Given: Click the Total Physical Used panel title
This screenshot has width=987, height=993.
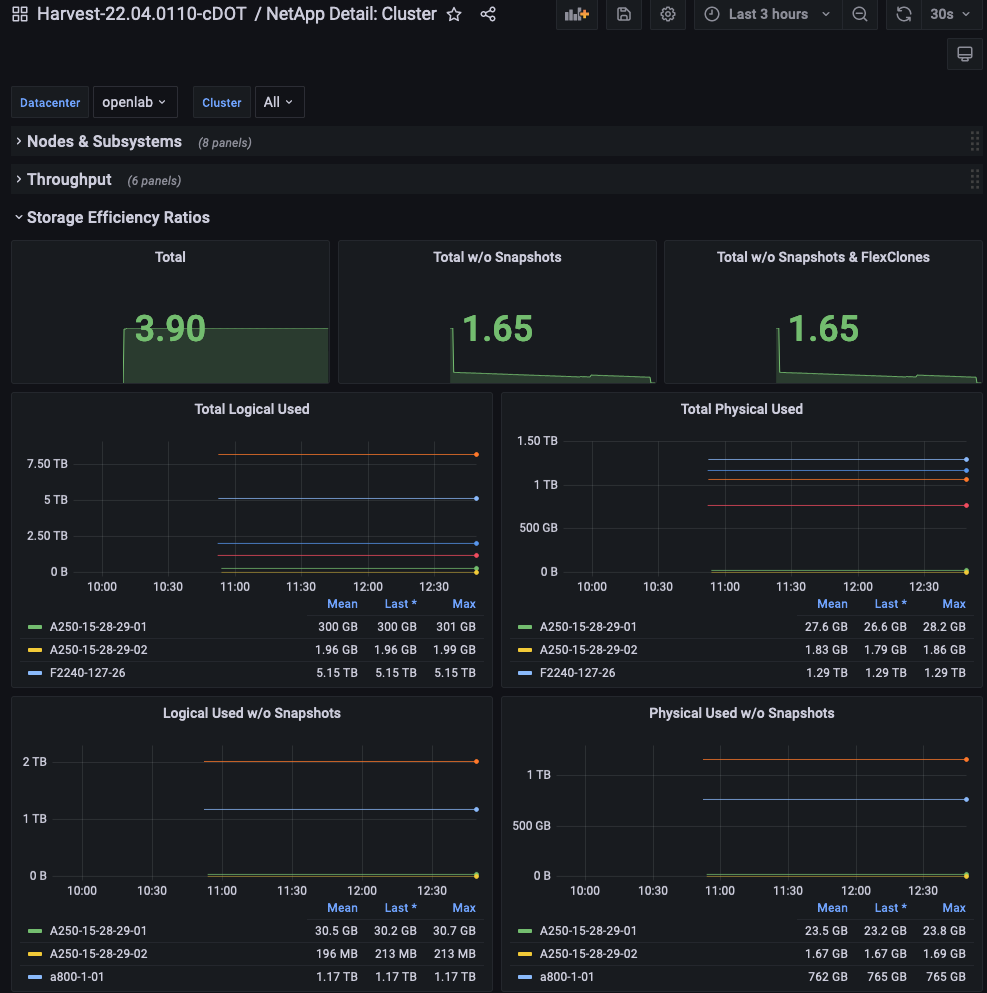Looking at the screenshot, I should click(741, 409).
